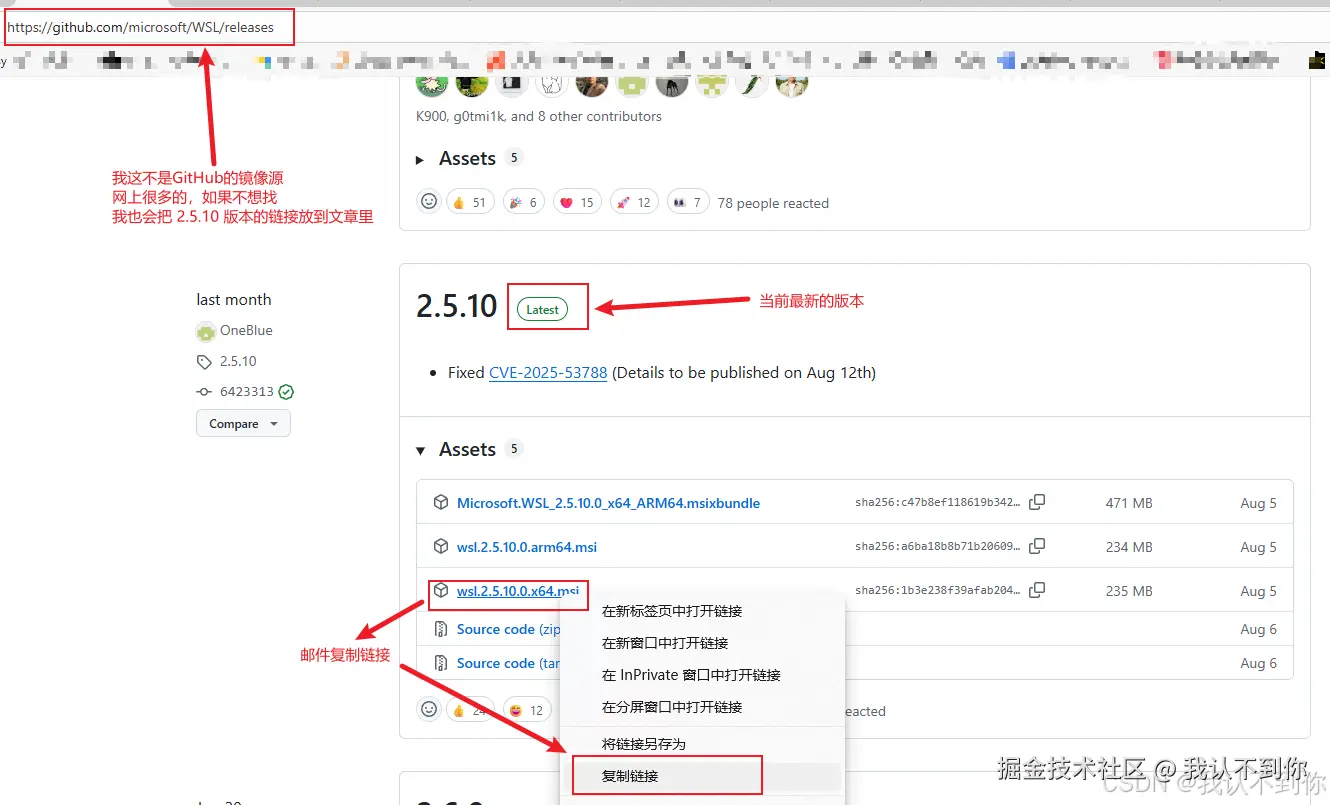Screen dimensions: 1330x805
Task: Click eyes reaction showing 7
Action: point(687,202)
